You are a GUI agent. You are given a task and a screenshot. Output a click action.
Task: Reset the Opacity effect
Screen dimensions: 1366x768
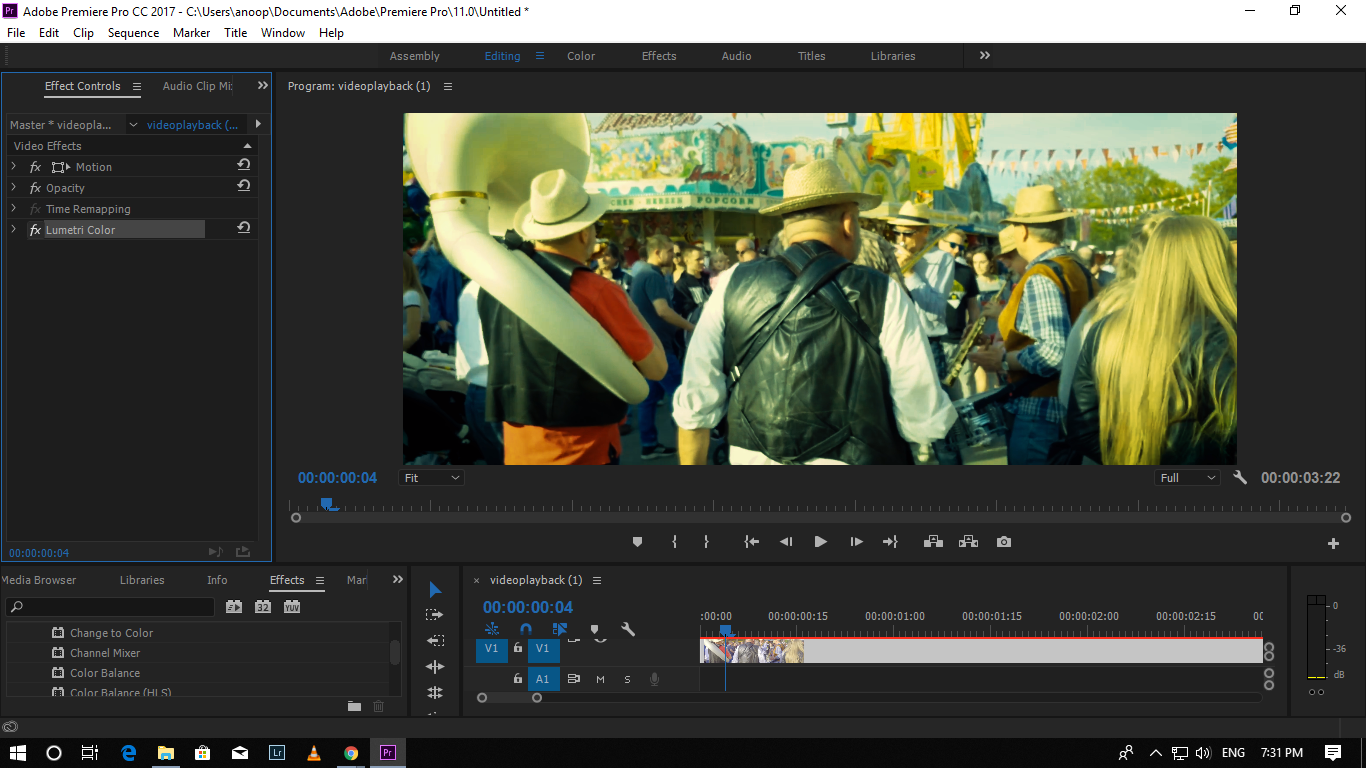pos(244,186)
